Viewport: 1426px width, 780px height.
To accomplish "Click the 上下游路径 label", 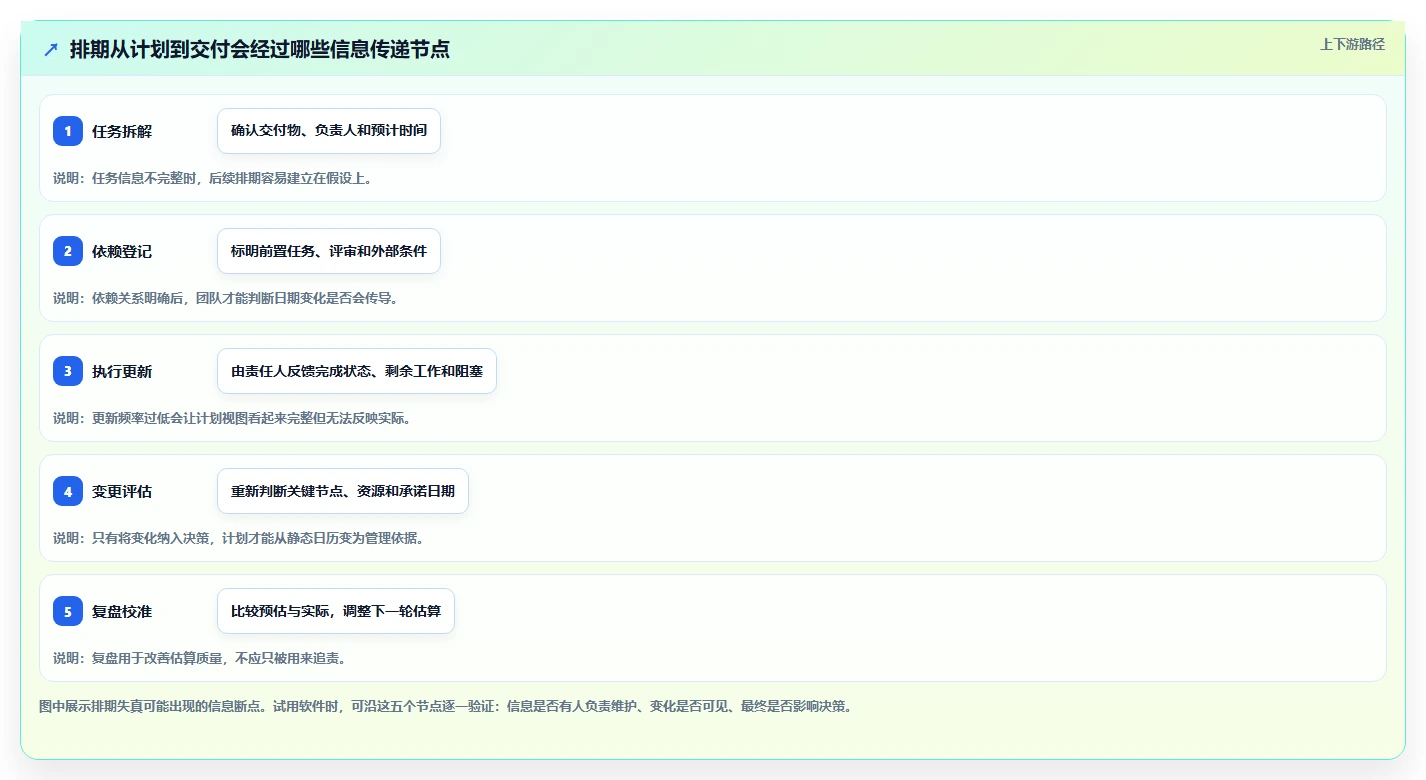I will 1352,44.
